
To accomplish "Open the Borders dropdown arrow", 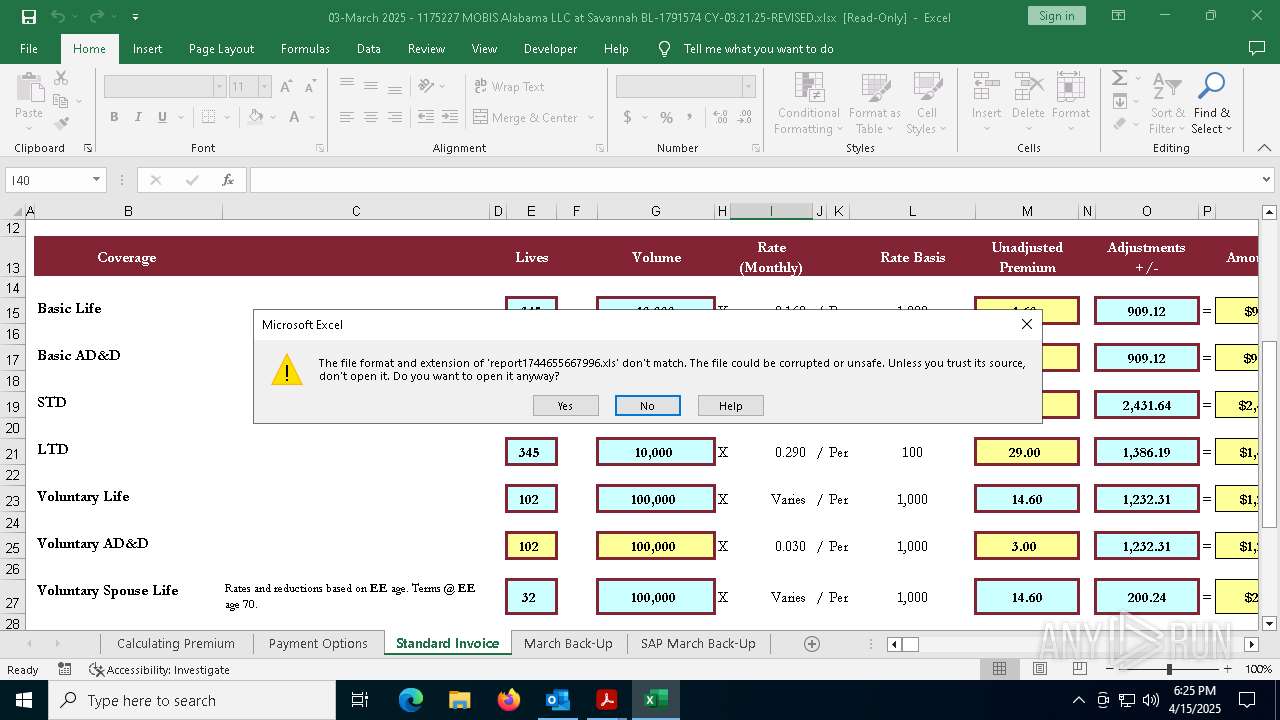I will 227,117.
